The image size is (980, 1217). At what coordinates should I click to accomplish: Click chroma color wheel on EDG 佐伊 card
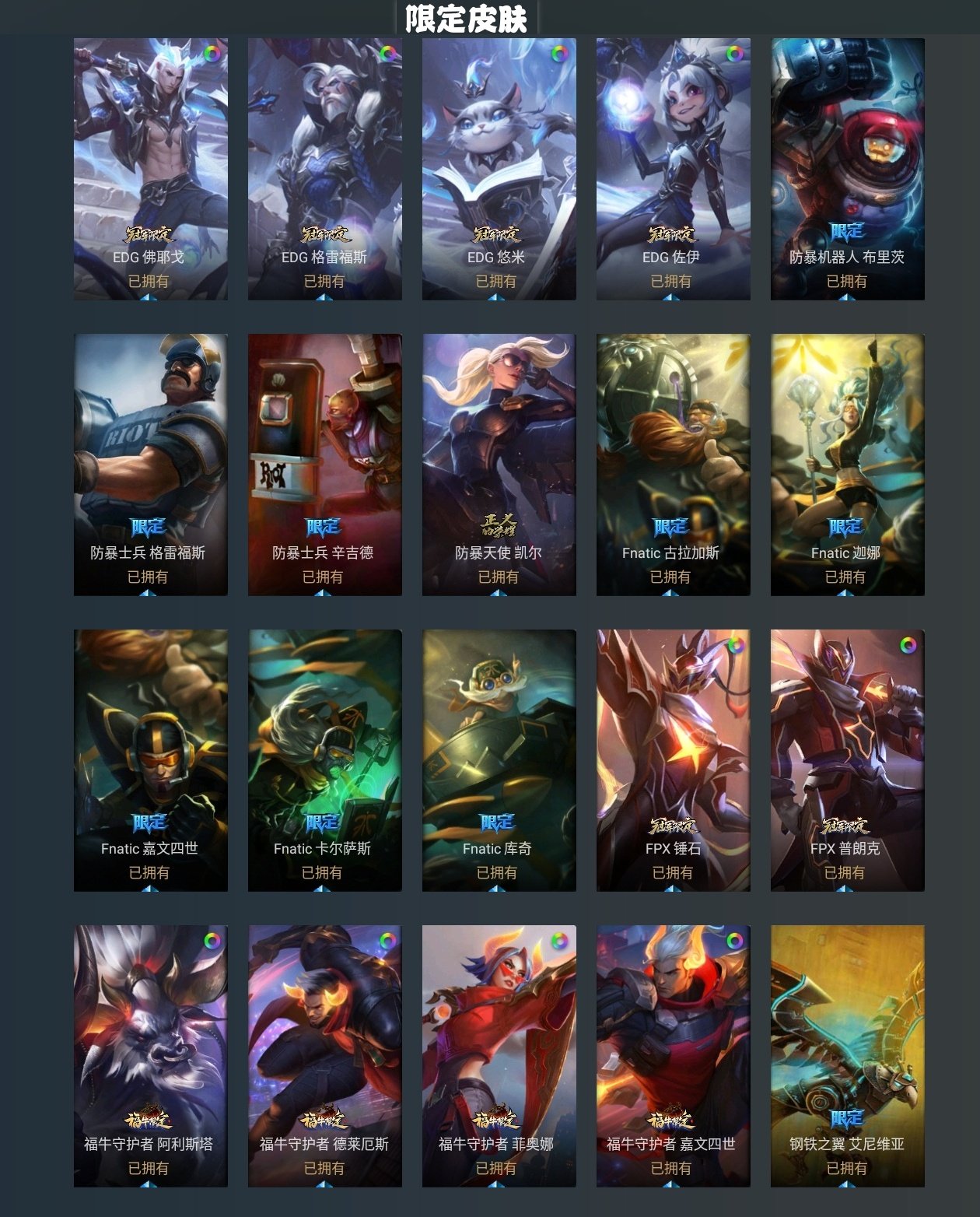point(734,54)
